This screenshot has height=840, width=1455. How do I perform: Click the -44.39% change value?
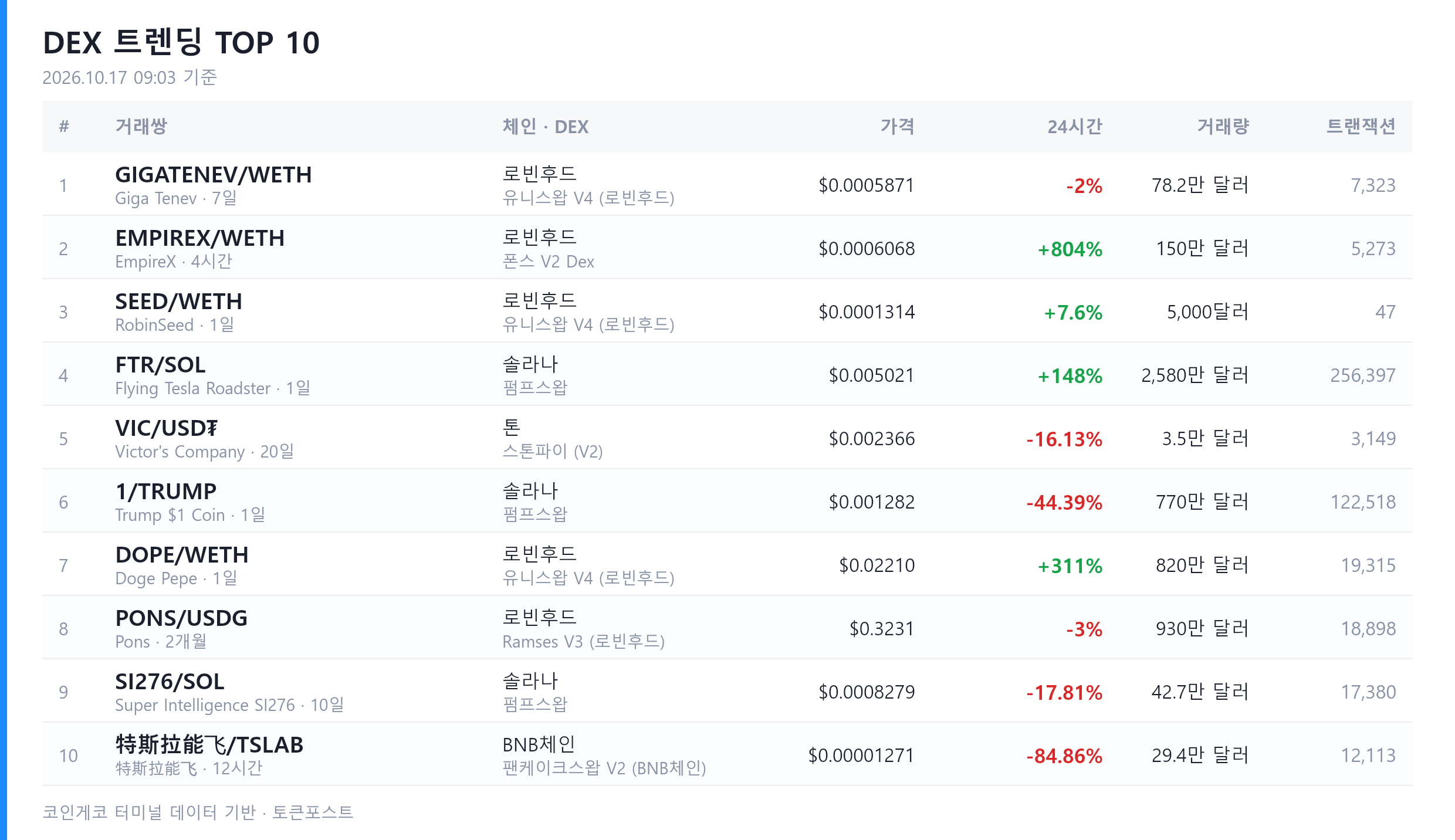pyautogui.click(x=1064, y=503)
